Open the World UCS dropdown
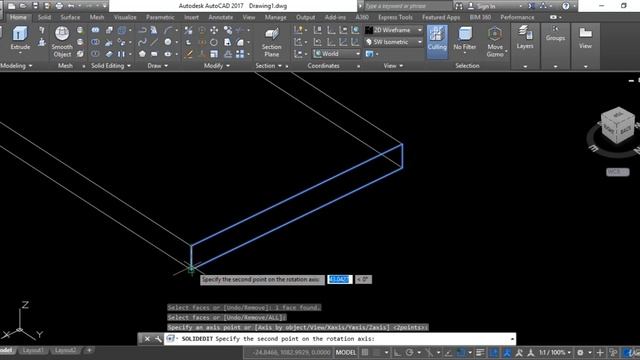This screenshot has width=640, height=360. tap(337, 53)
